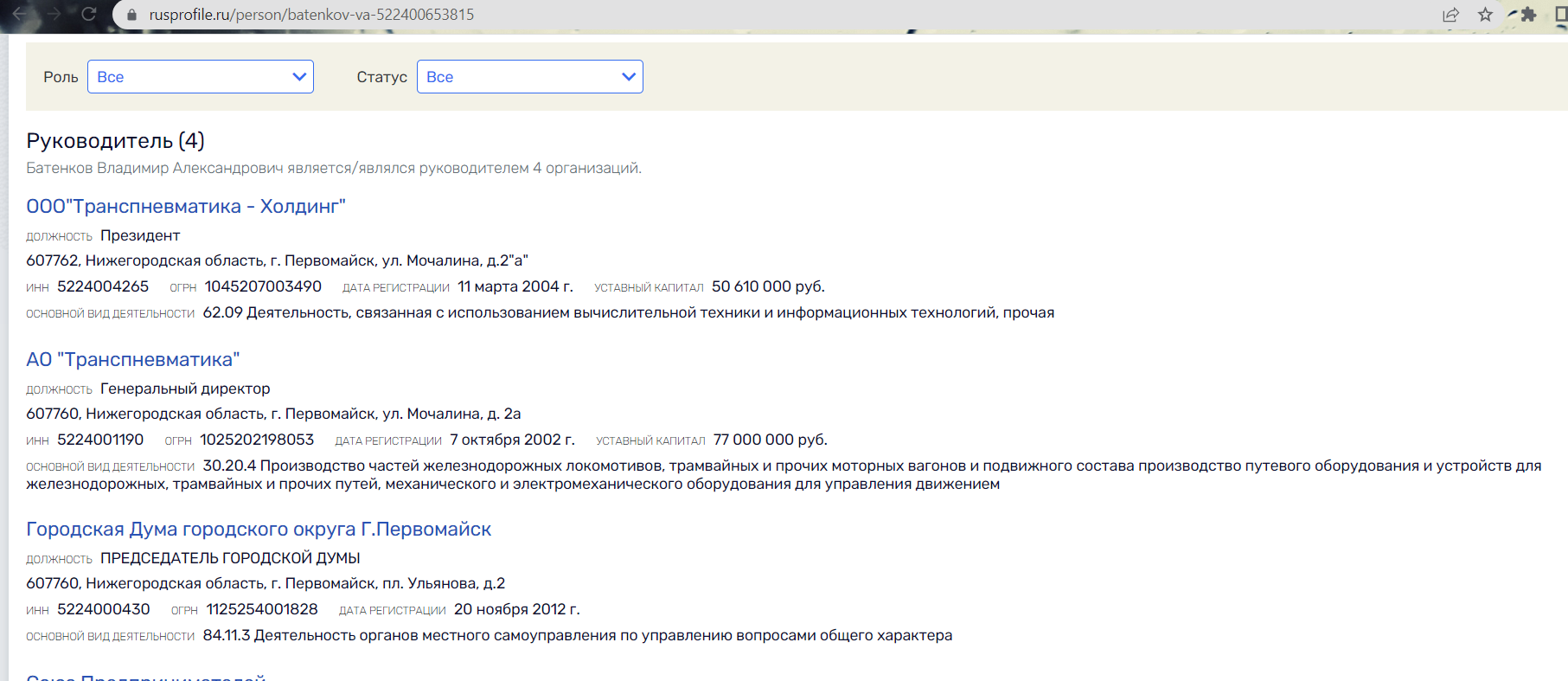
Task: Click activity code 30.20.4 description
Action: point(784,474)
